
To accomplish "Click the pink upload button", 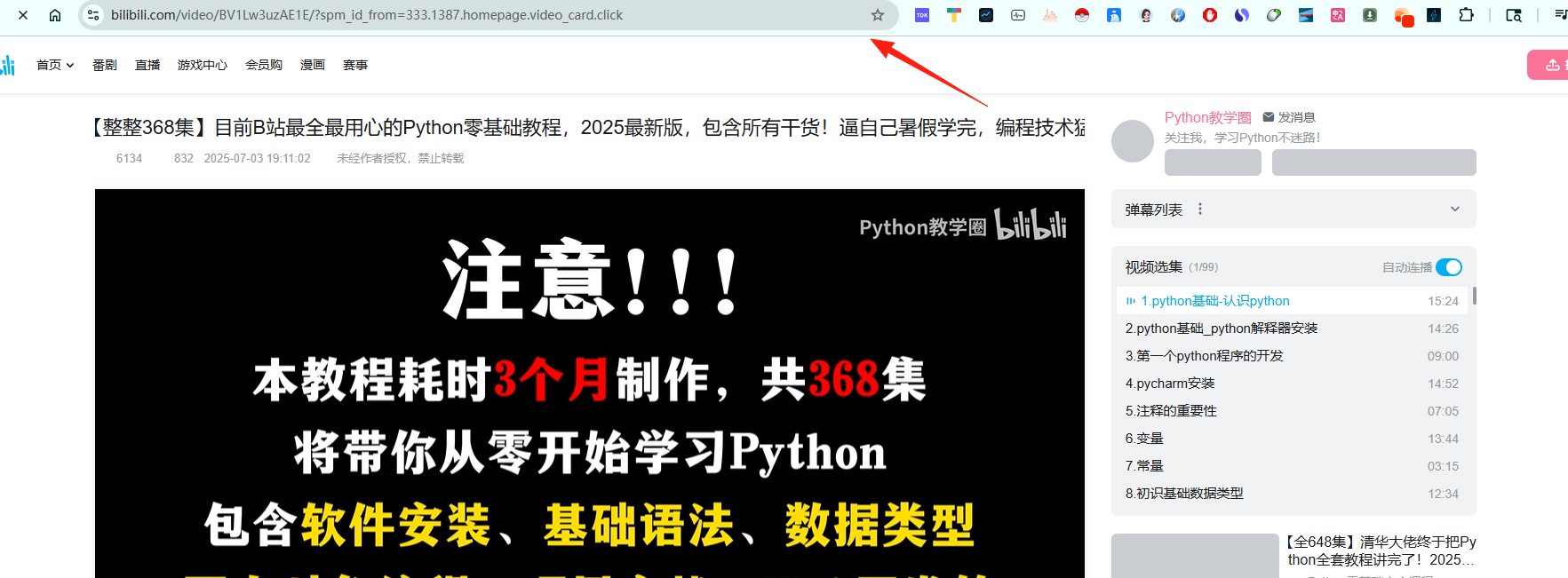I will tap(1548, 65).
